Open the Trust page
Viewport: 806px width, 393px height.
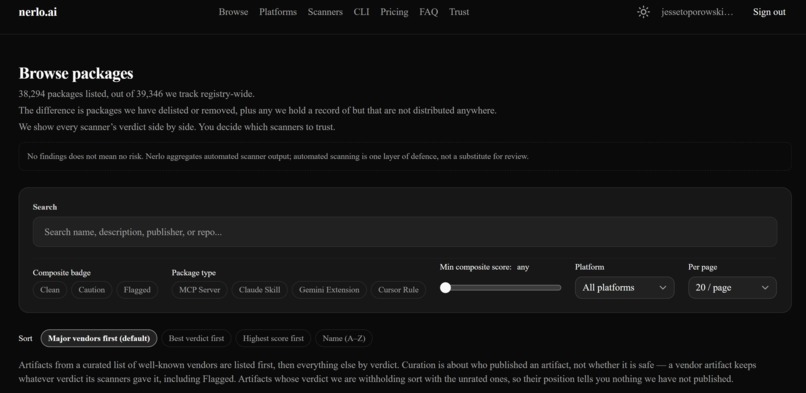(459, 12)
